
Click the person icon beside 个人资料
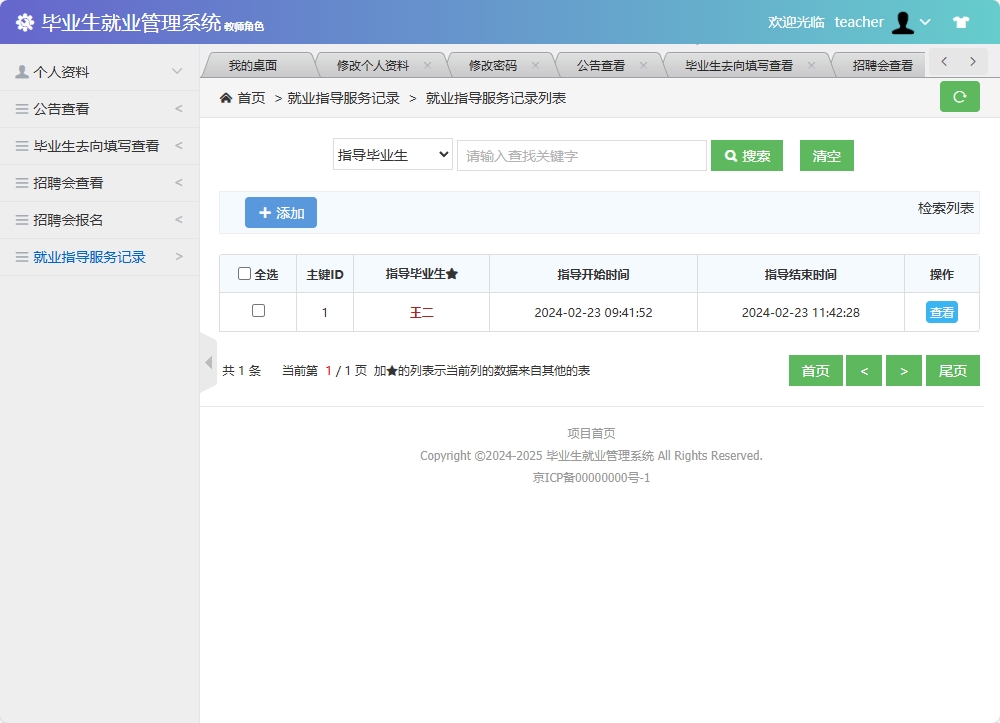22,71
